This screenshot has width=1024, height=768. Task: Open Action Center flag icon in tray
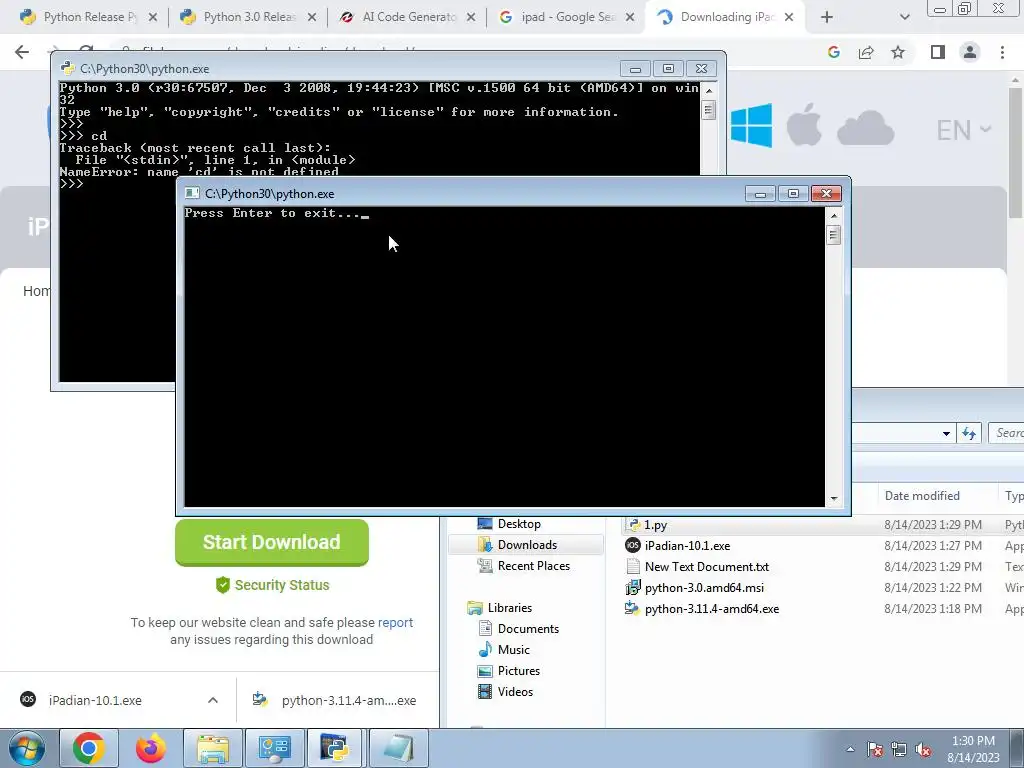[x=875, y=749]
